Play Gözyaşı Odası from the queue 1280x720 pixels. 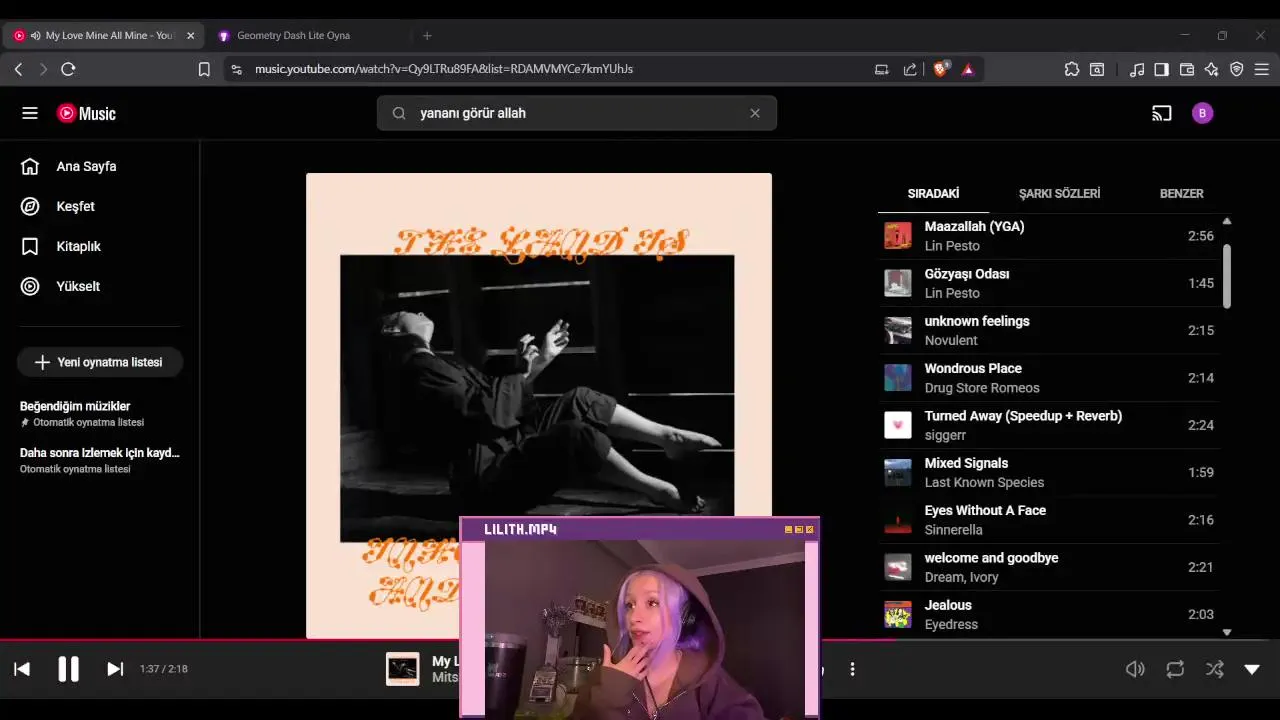tap(1050, 283)
